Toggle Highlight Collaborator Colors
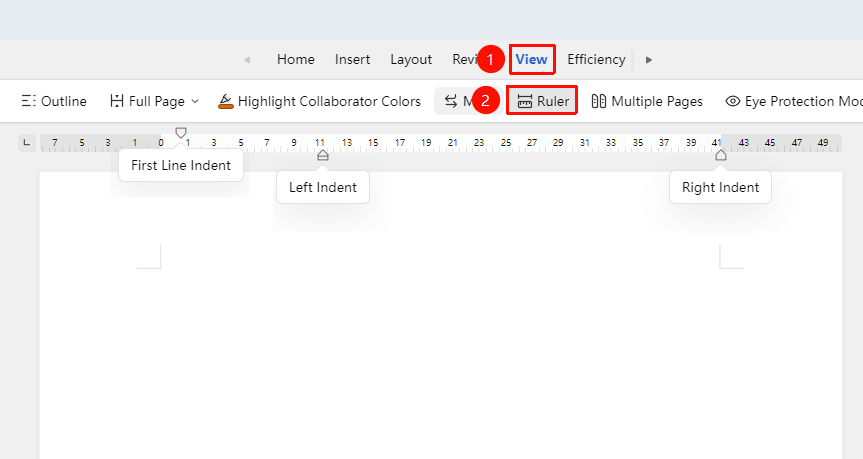The height and width of the screenshot is (459, 863). 319,101
